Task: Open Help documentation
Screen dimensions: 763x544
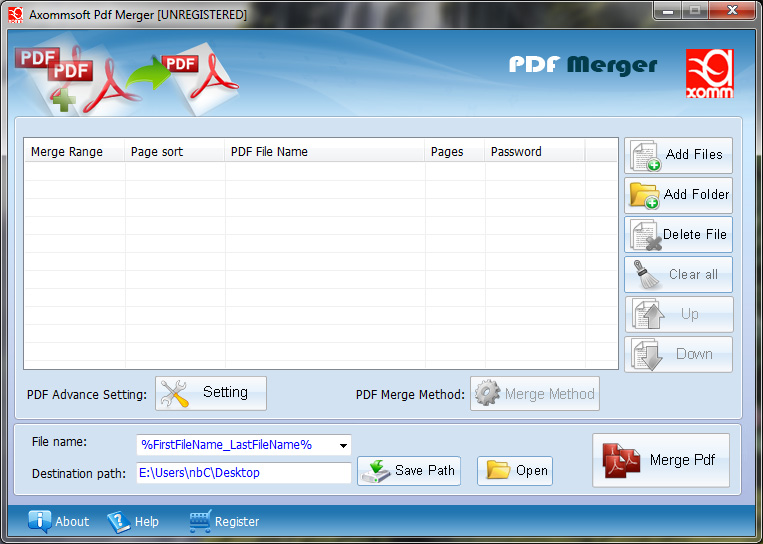Action: click(133, 522)
